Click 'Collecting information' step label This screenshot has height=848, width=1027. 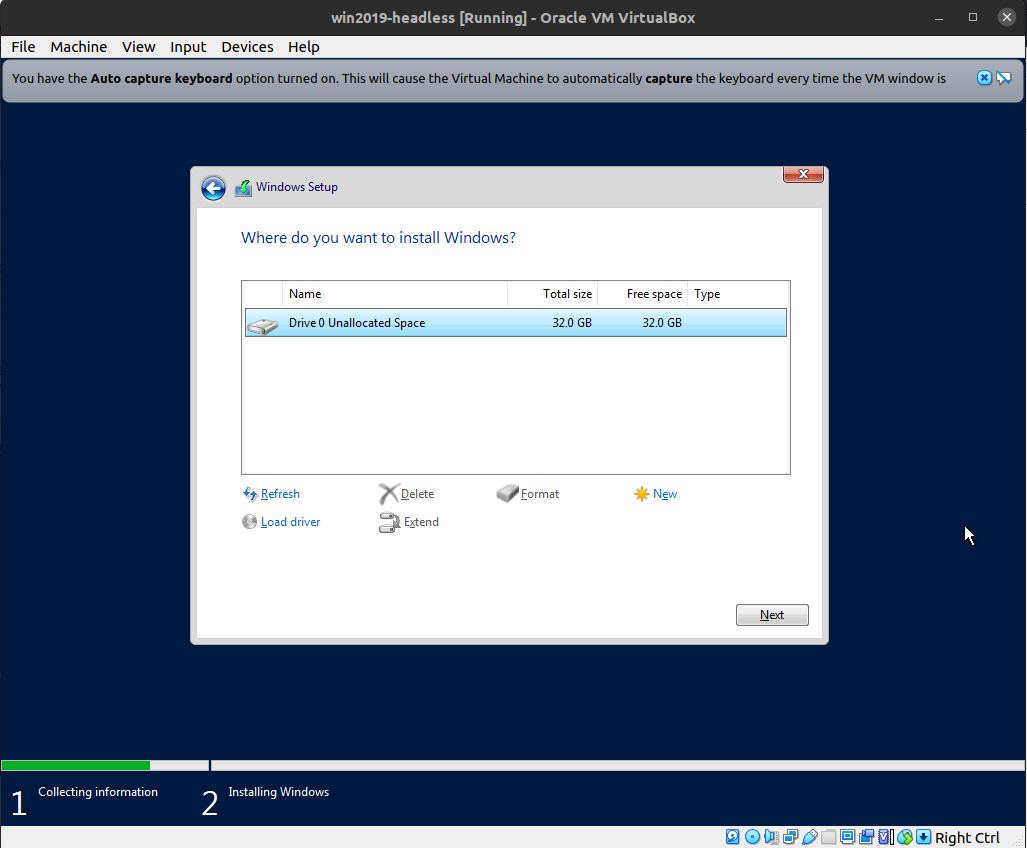tap(98, 792)
